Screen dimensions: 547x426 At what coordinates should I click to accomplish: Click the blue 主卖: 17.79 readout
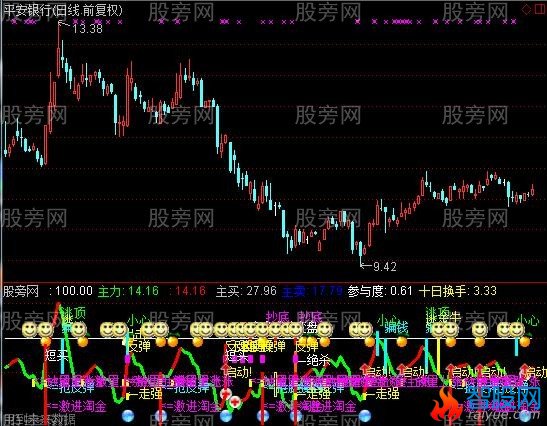click(312, 291)
